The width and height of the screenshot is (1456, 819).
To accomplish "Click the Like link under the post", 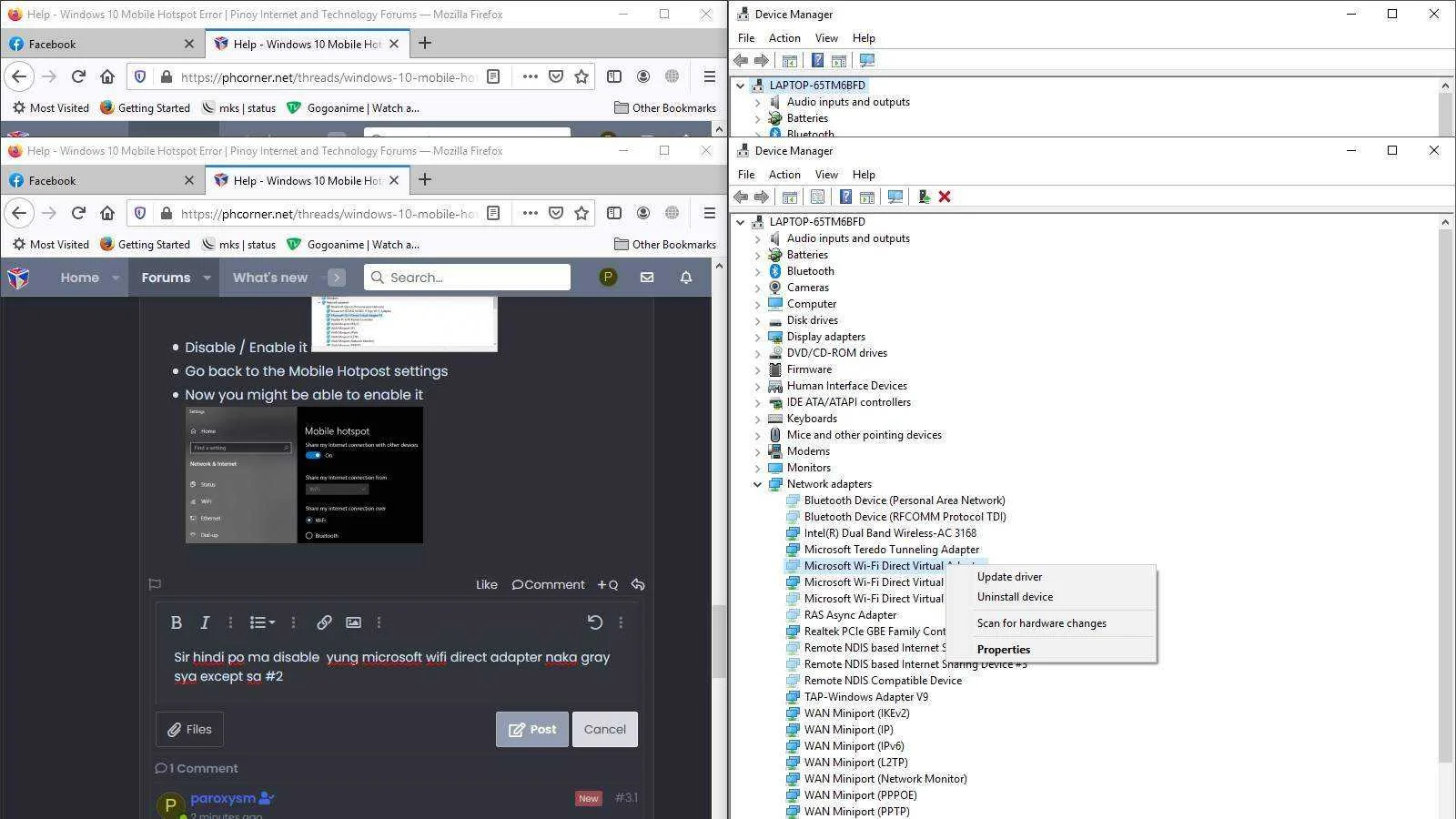I will click(487, 584).
